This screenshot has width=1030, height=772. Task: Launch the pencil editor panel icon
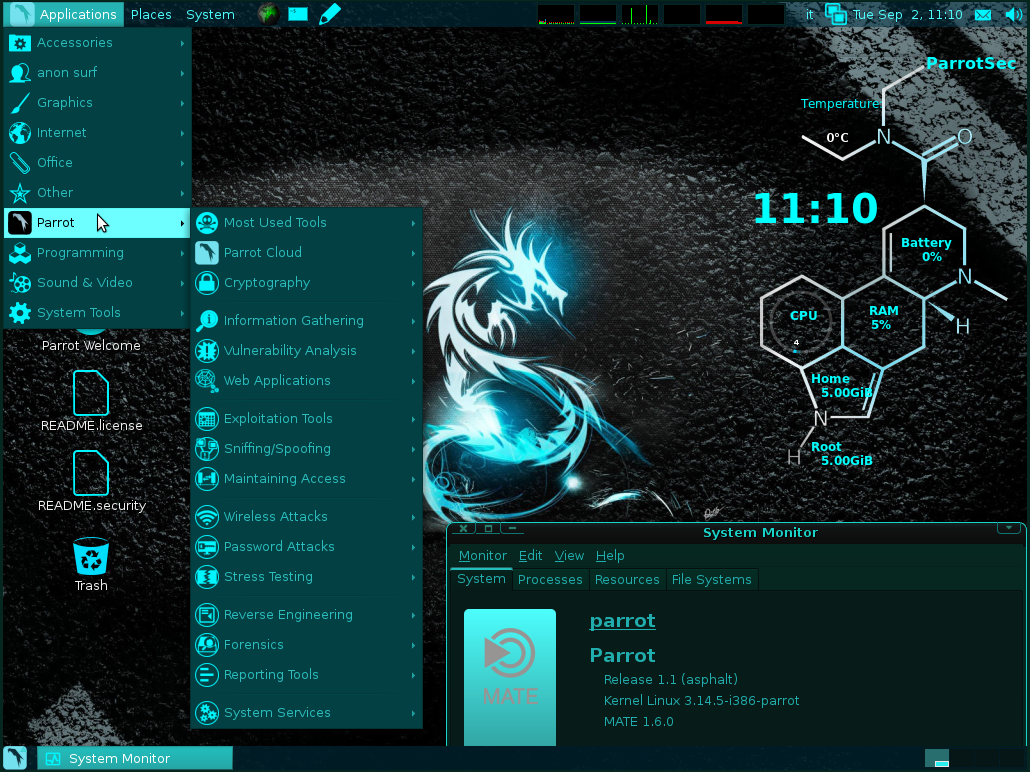329,14
